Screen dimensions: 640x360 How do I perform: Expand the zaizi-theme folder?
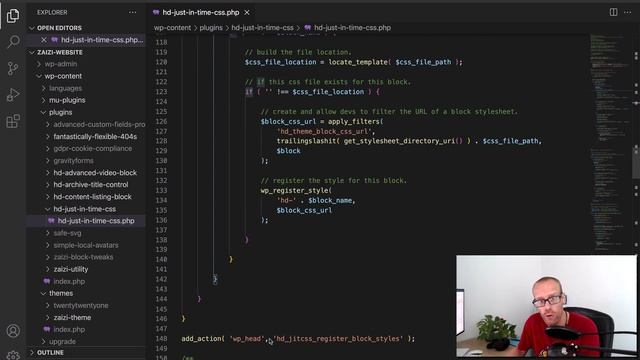coord(72,317)
